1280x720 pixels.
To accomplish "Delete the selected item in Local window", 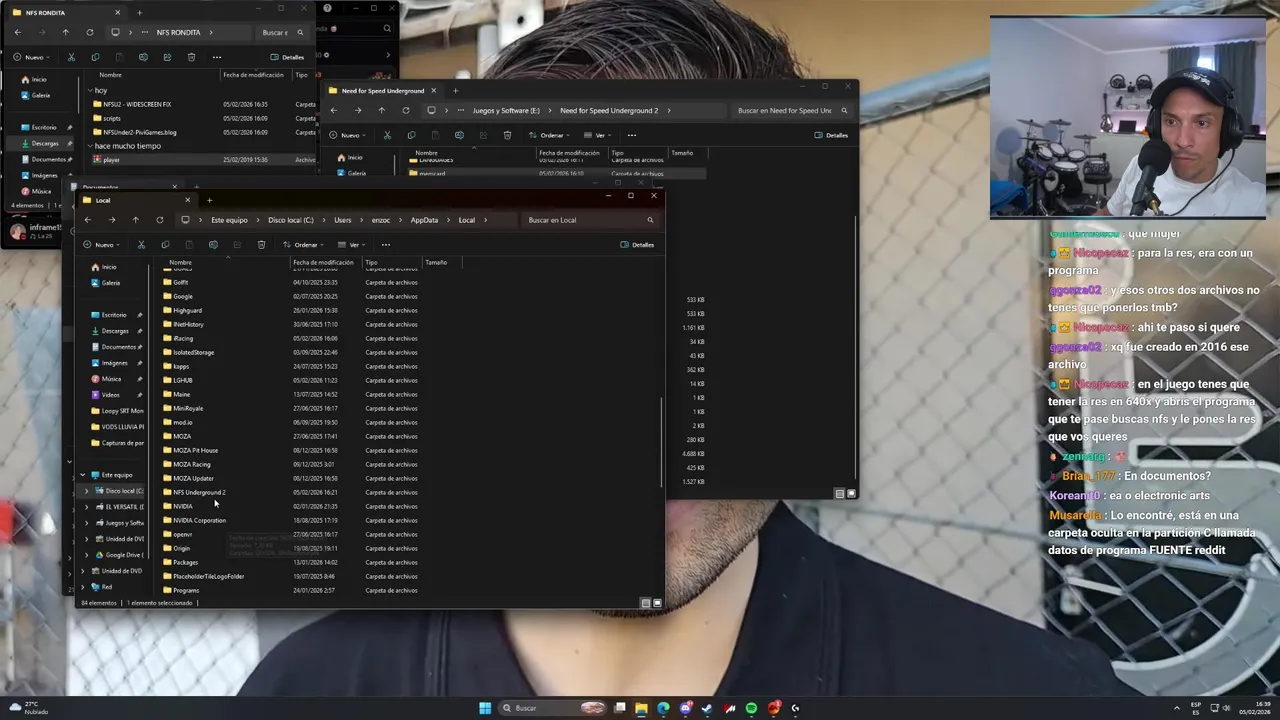I will pyautogui.click(x=261, y=245).
